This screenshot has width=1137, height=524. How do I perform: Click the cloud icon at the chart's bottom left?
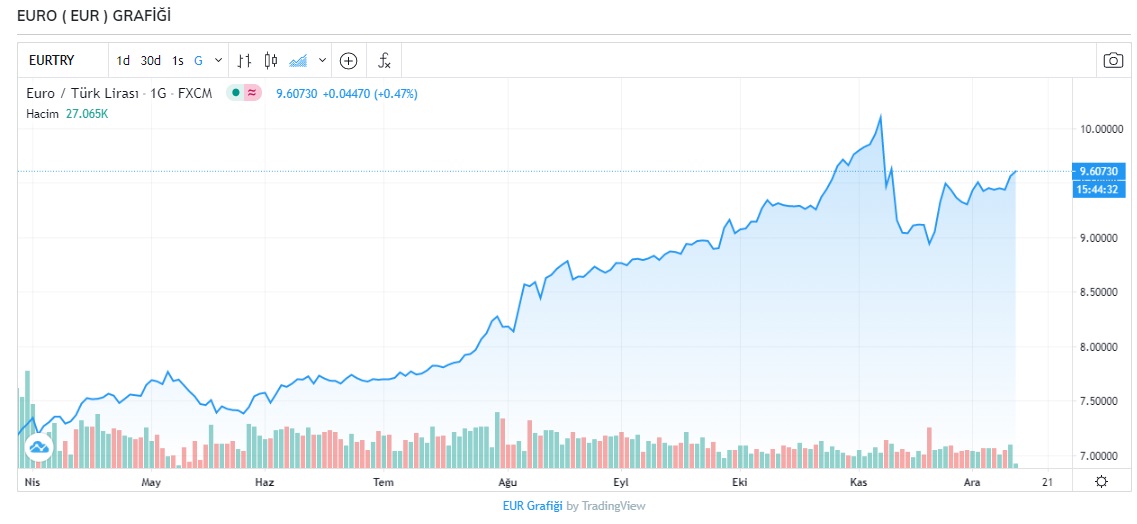[x=39, y=449]
